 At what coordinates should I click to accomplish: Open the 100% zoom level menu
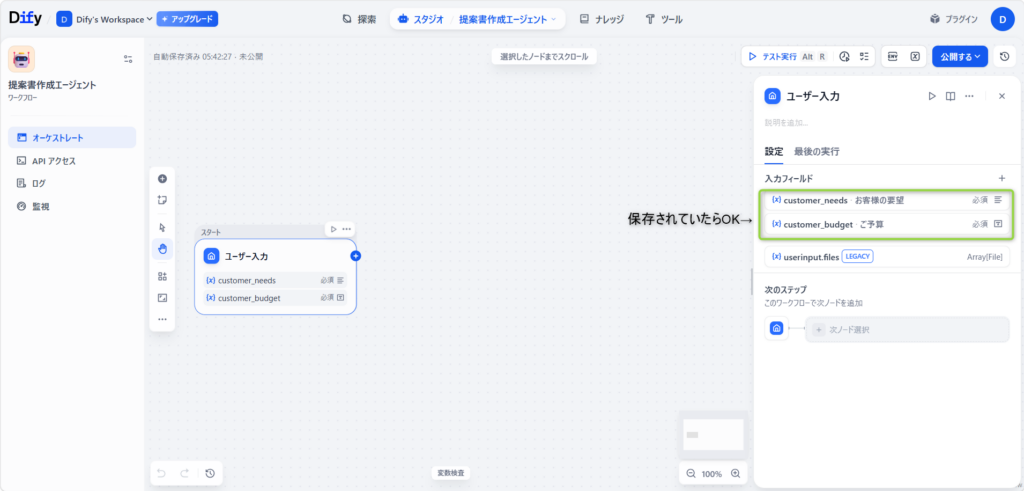pos(712,473)
